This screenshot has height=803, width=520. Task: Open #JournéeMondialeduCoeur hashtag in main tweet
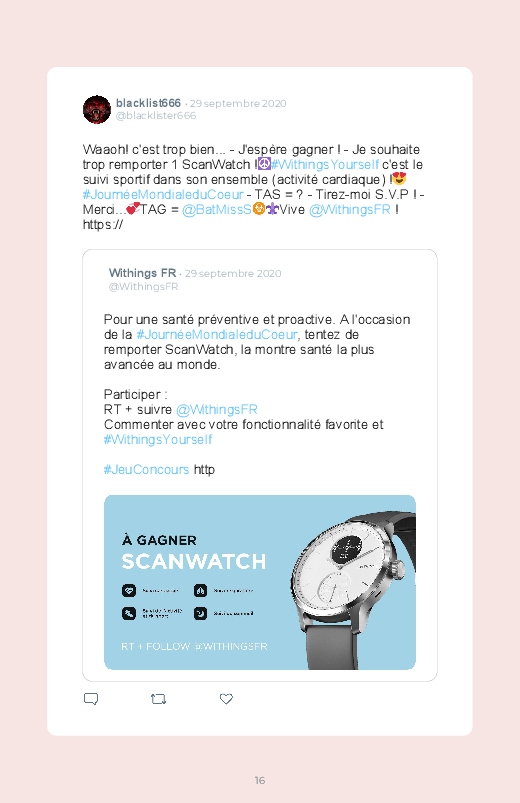pyautogui.click(x=163, y=195)
